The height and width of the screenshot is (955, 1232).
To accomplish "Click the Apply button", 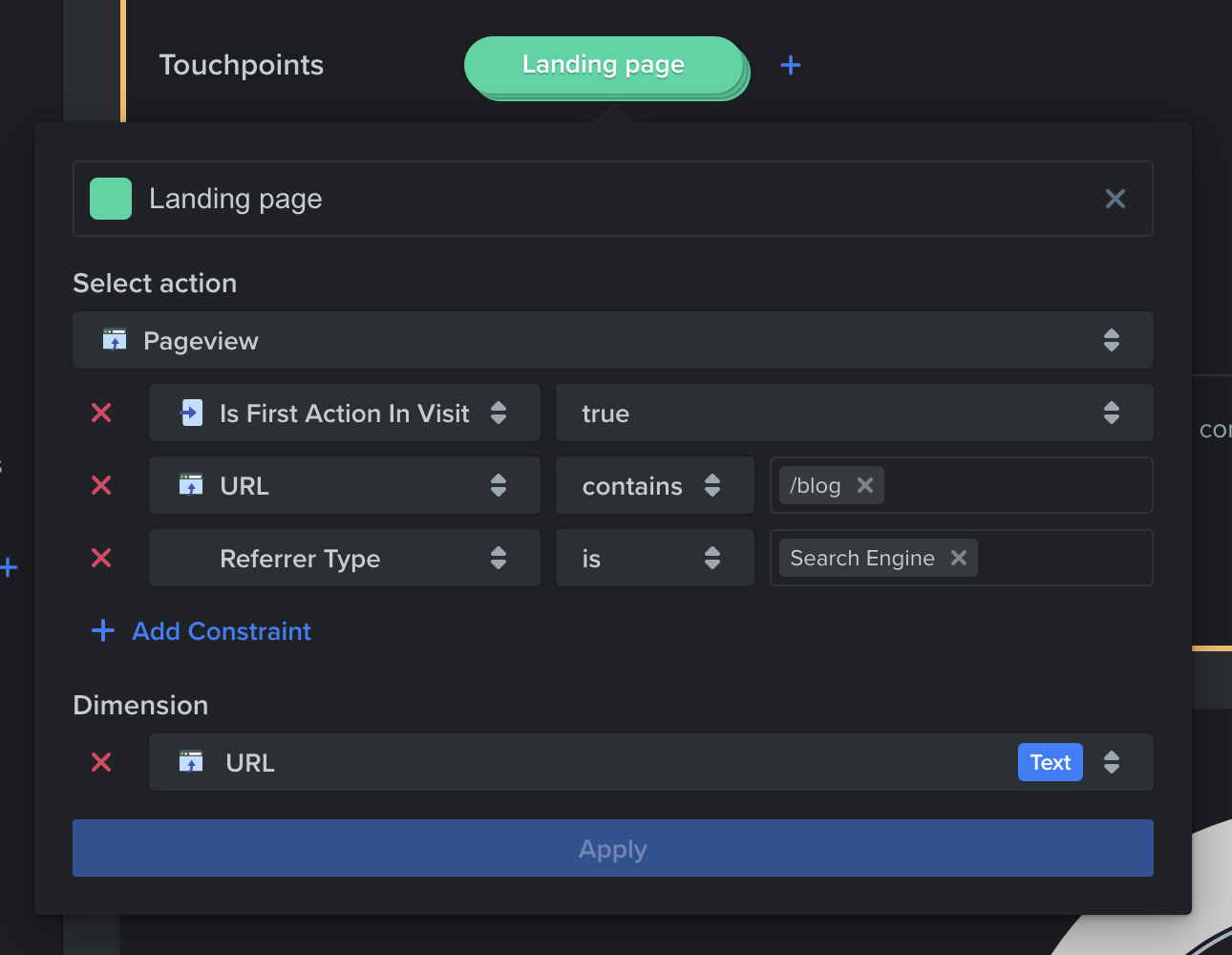I will click(613, 848).
